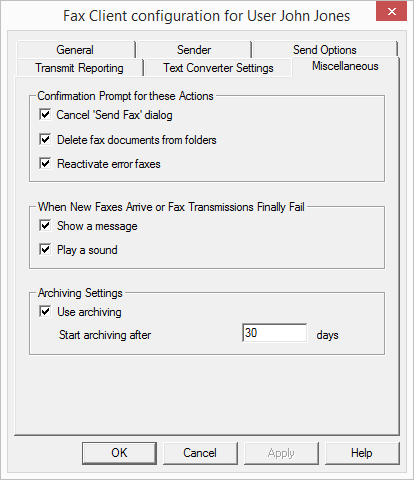Click the archiving days input field
414x480 pixels.
tap(275, 333)
